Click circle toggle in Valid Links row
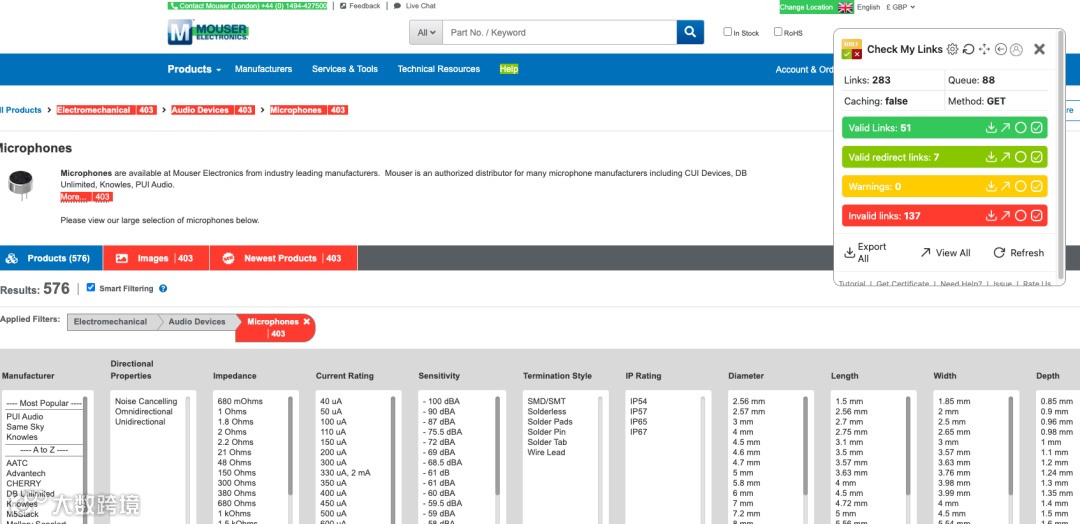 pos(1021,128)
